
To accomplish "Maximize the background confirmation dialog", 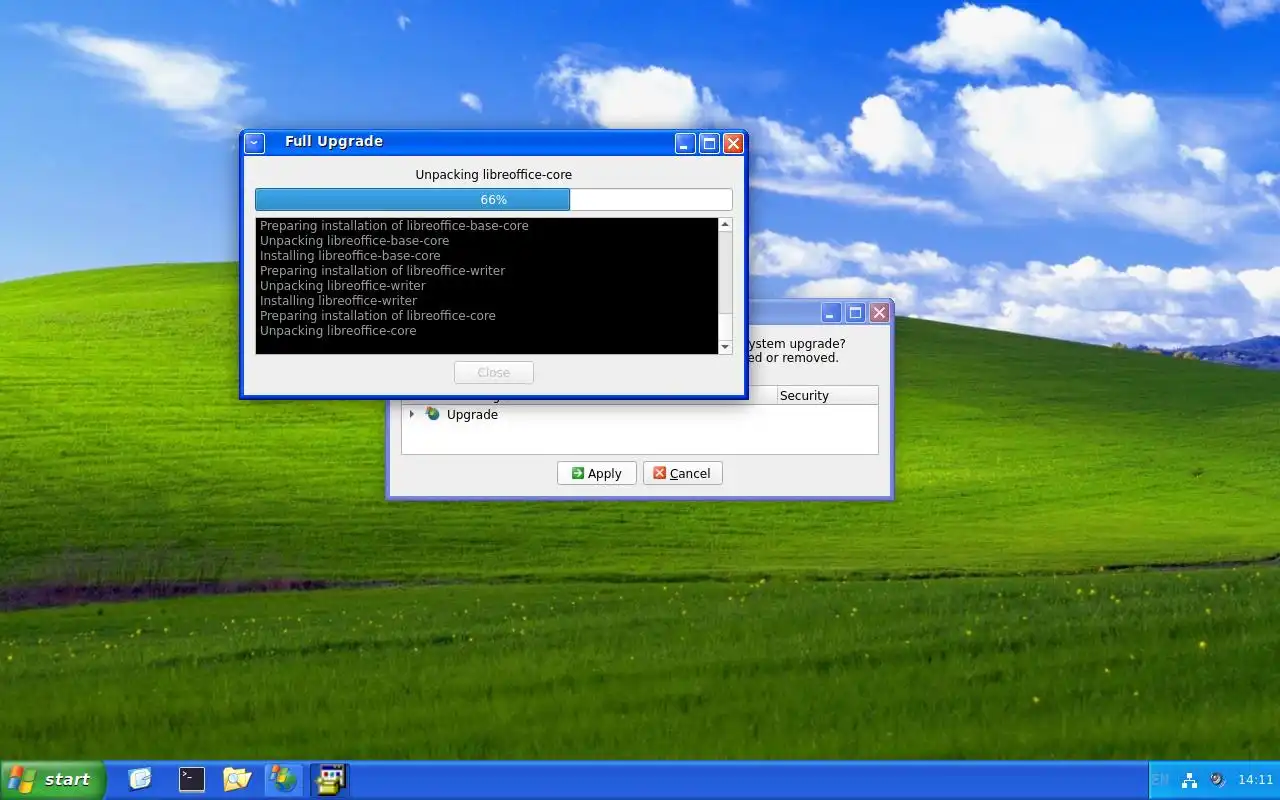I will coord(855,313).
